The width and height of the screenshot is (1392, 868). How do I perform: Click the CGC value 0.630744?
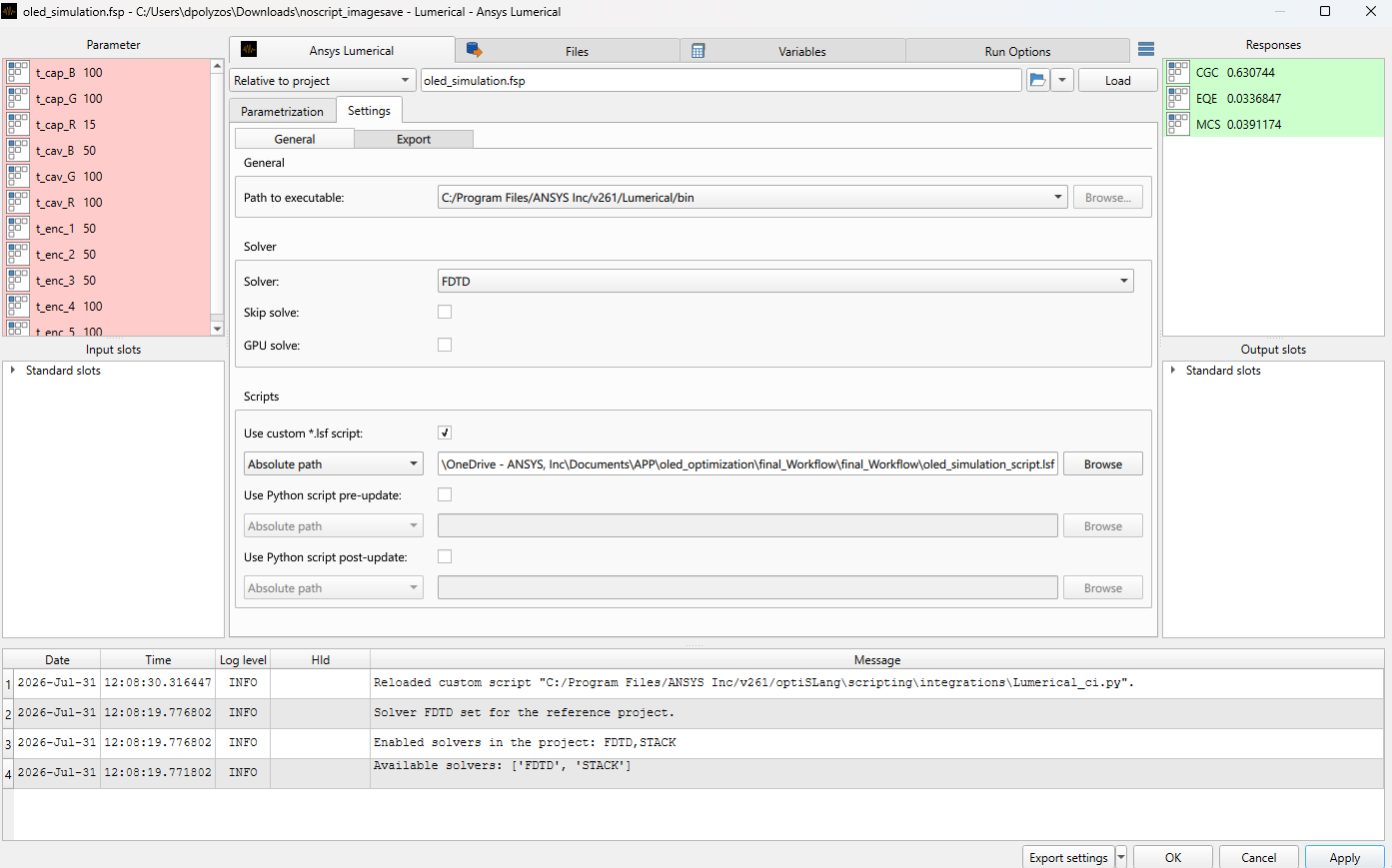[1251, 72]
